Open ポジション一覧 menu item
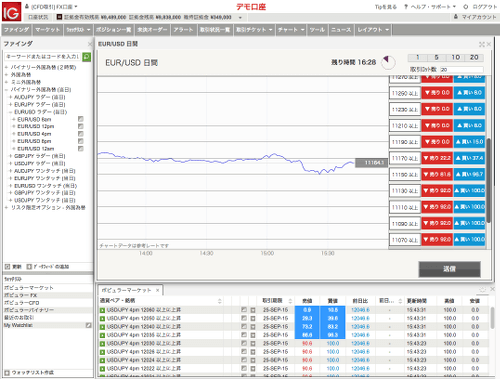Image resolution: width=500 pixels, height=379 pixels. pyautogui.click(x=114, y=30)
